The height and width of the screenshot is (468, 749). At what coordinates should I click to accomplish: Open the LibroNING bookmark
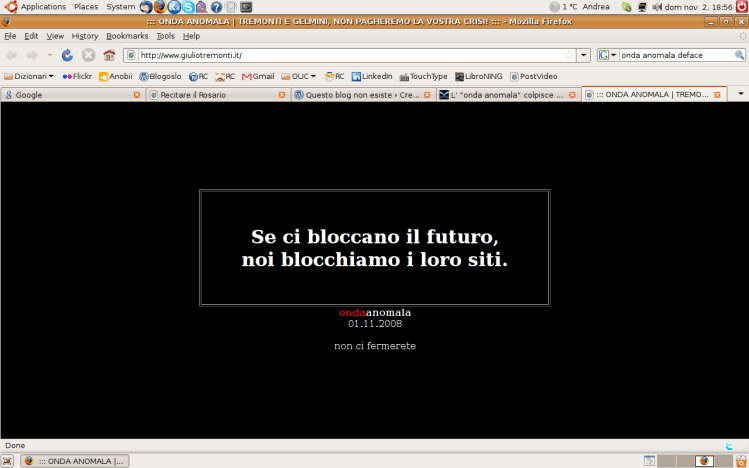(479, 76)
